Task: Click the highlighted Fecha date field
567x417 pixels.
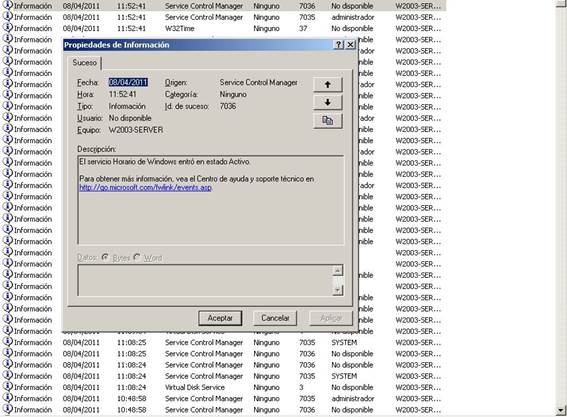Action: click(128, 82)
